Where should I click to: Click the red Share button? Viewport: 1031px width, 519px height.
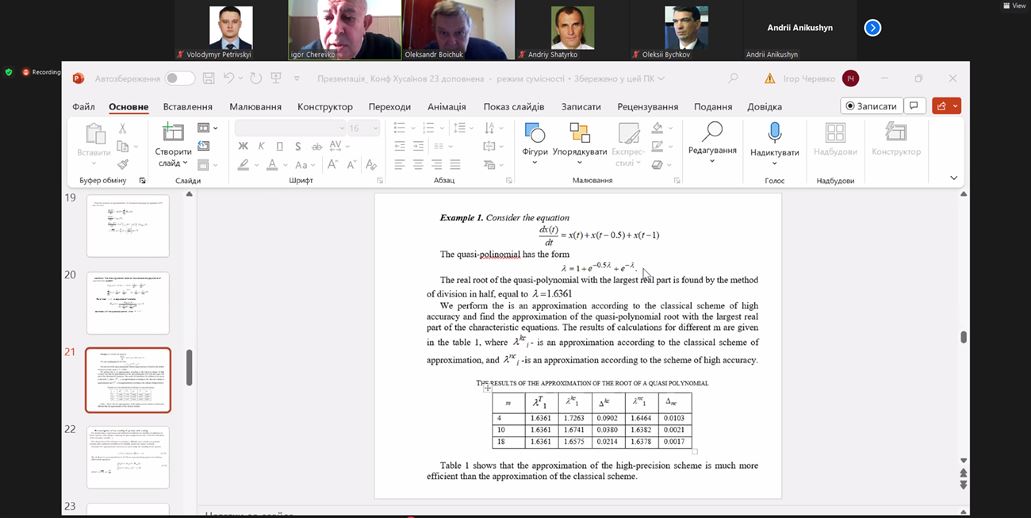pyautogui.click(x=946, y=106)
